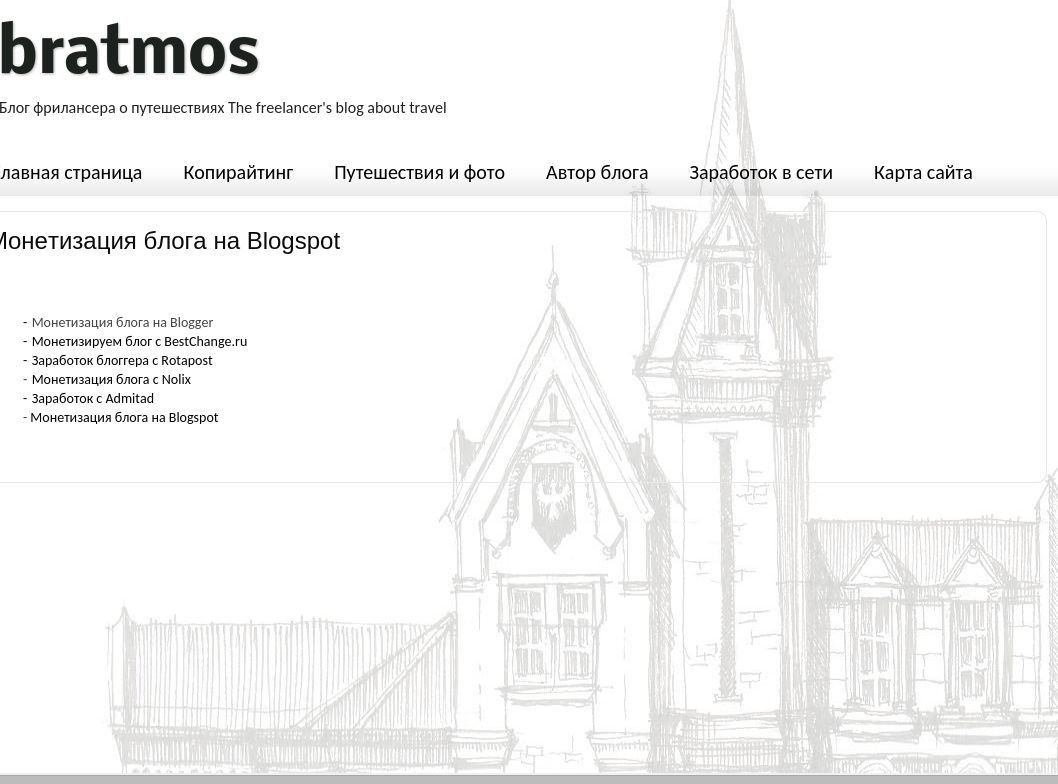Open link Заработок блоггера с Rotapost
Image resolution: width=1058 pixels, height=784 pixels.
point(121,360)
